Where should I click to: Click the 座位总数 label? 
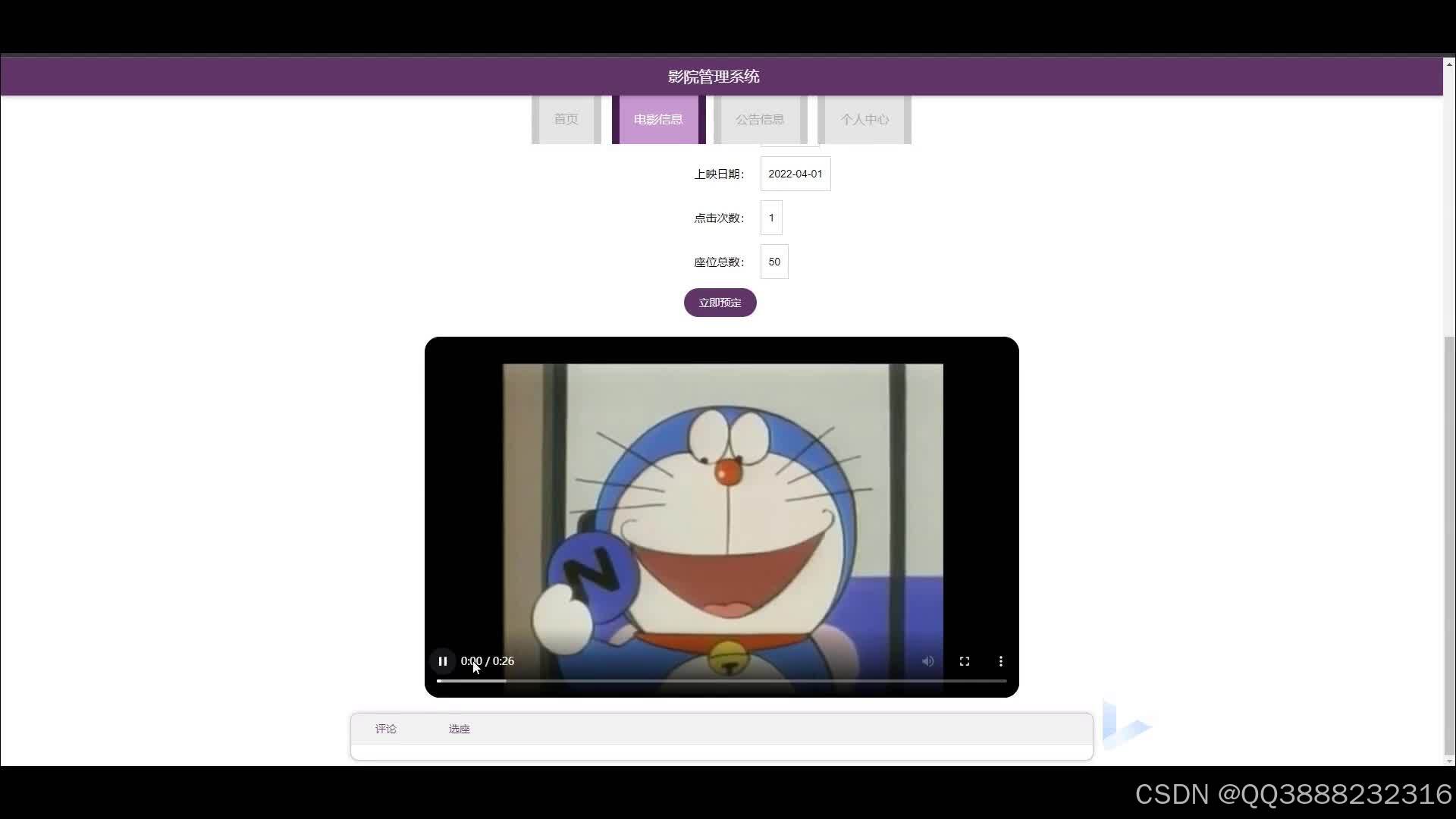pos(719,262)
